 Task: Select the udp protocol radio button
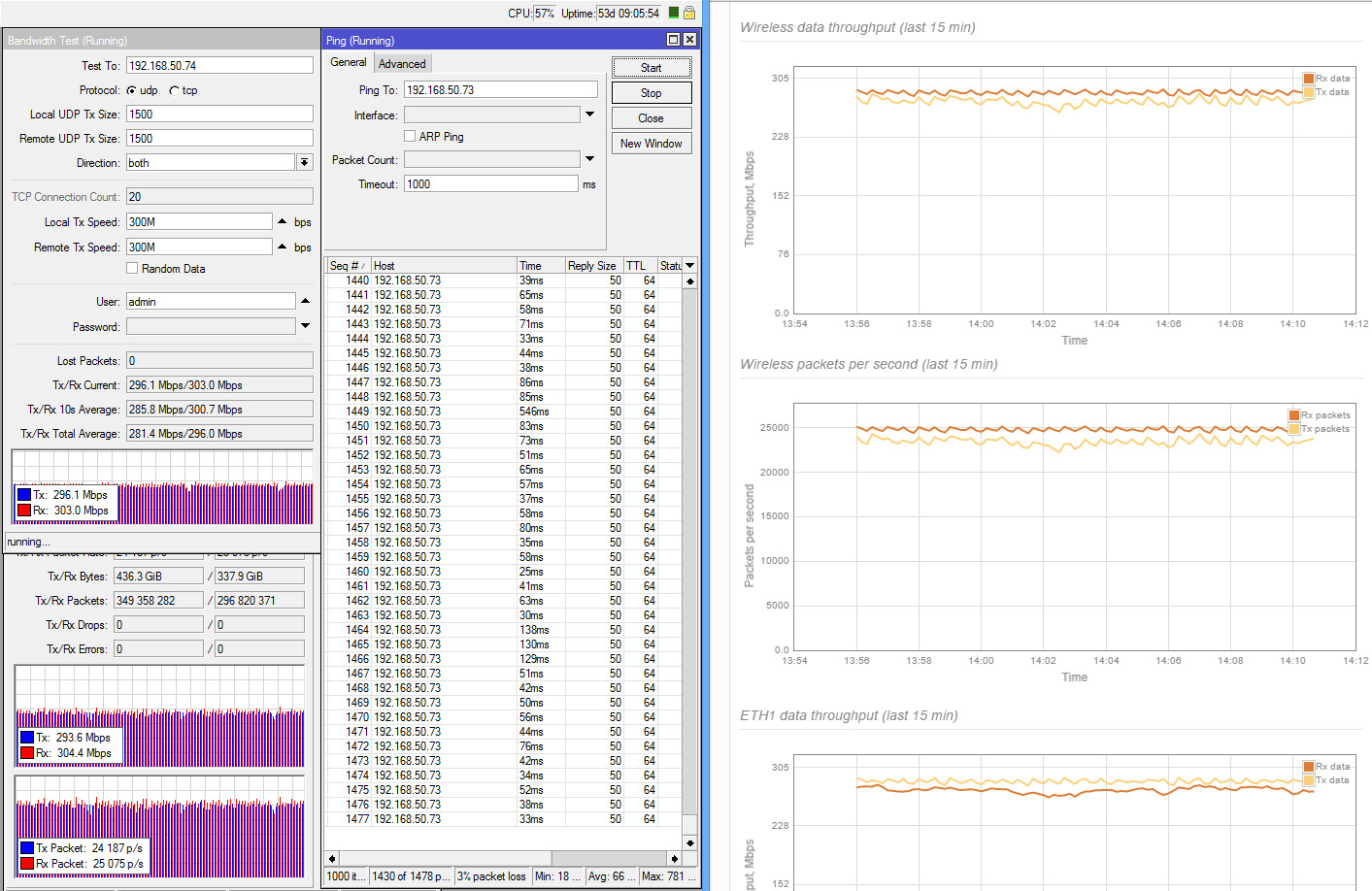coord(132,90)
